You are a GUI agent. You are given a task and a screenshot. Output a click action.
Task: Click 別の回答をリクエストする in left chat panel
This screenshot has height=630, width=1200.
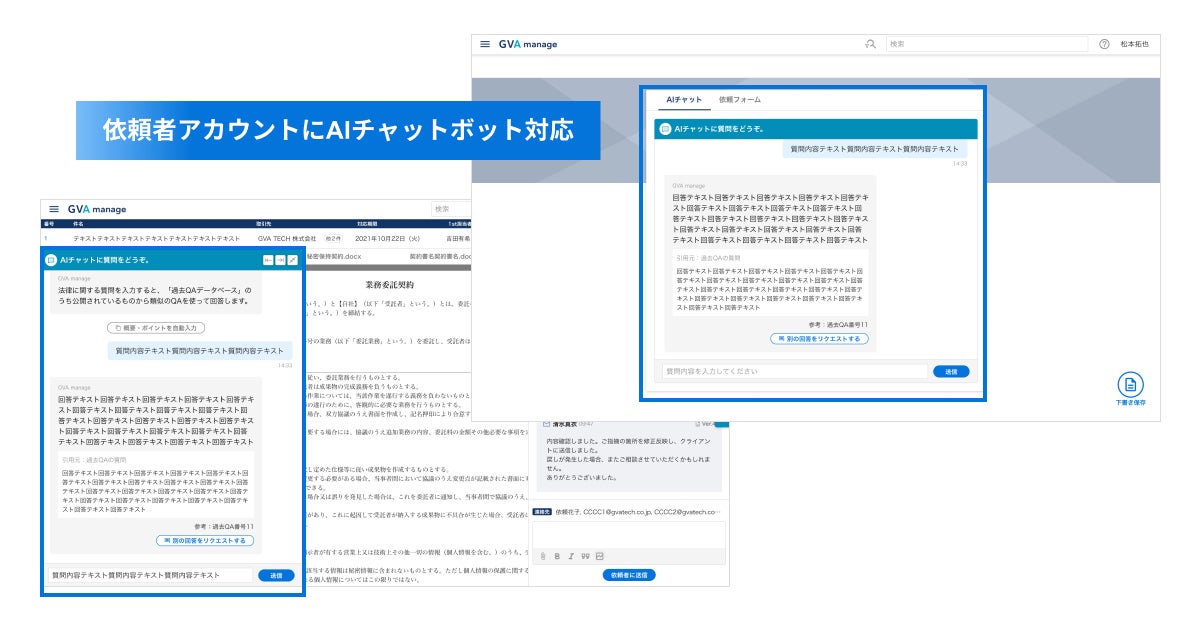point(205,540)
